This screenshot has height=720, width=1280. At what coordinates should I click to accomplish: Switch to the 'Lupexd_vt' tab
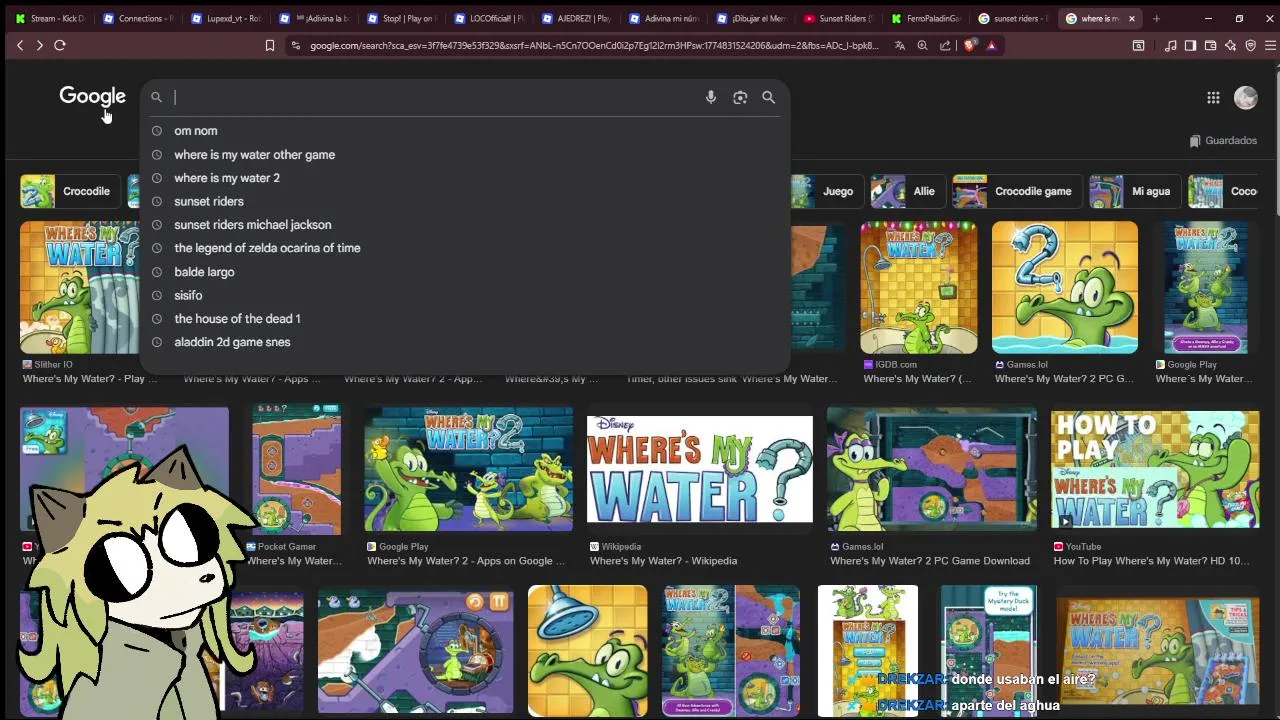227,18
